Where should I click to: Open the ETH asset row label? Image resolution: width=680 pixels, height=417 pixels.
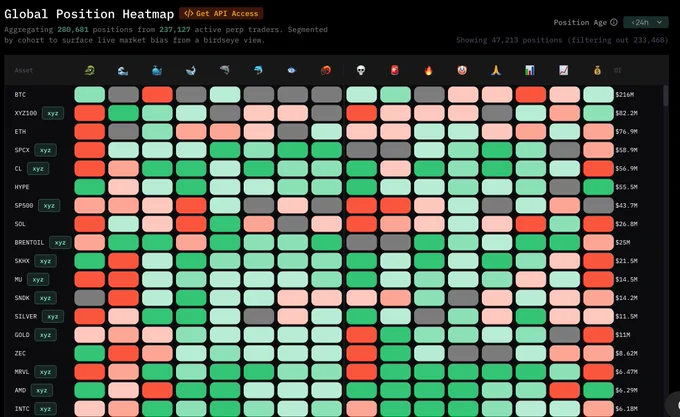click(x=20, y=131)
